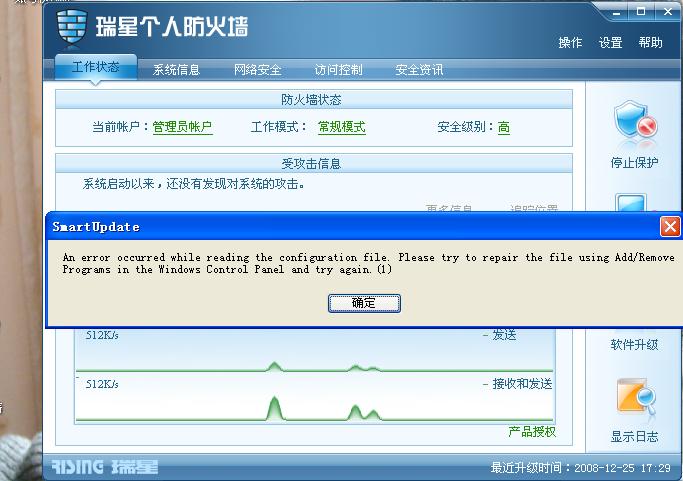Click the 系统启动以来 attack status text

coord(194,184)
